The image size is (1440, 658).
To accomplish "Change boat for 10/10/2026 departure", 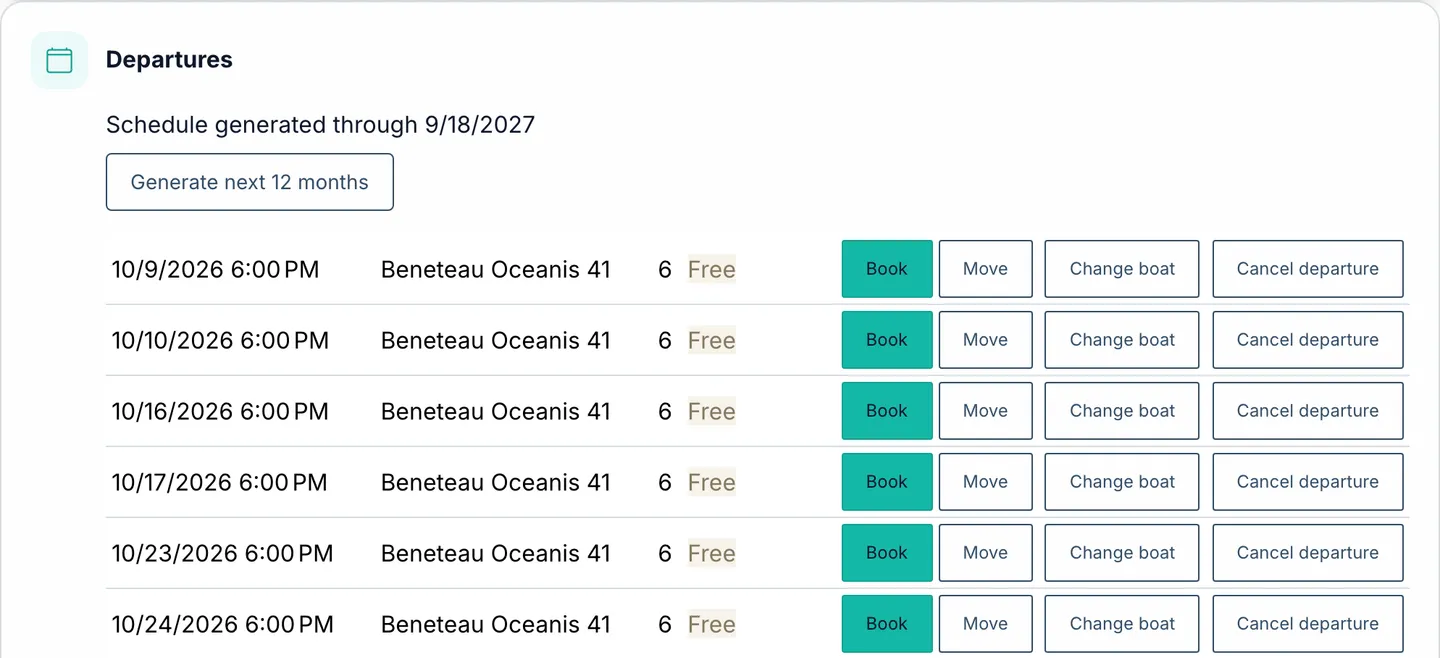I will [1122, 340].
